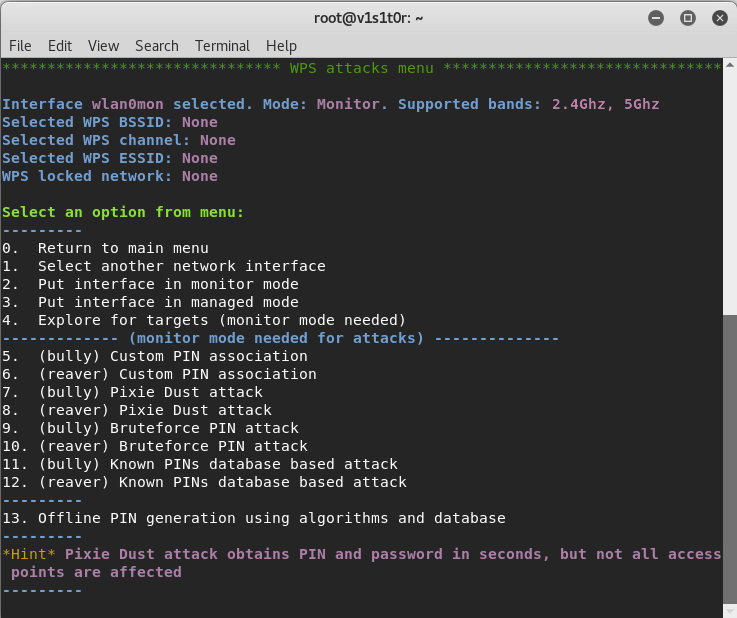This screenshot has height=618, width=737.
Task: Click '(reaver) Bruteforce PIN attack' line
Action: point(172,446)
